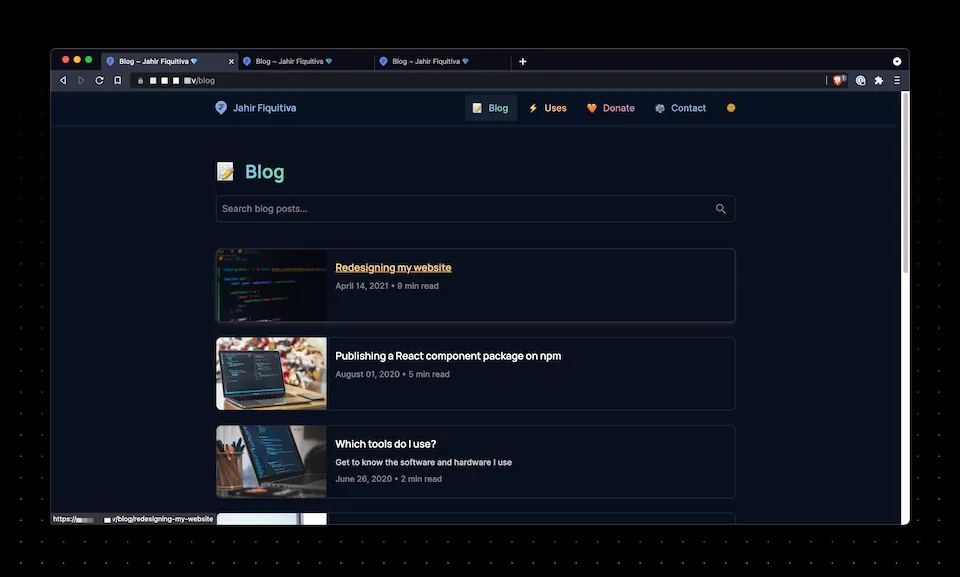Switch to the third Blog ~ Jahir Fiquitiva tab
The height and width of the screenshot is (577, 960).
coord(430,61)
